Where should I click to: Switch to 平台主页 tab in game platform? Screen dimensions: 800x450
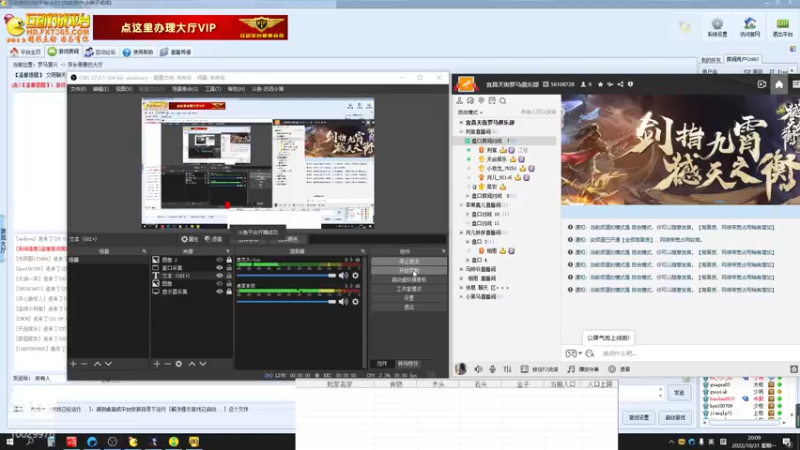(26, 52)
